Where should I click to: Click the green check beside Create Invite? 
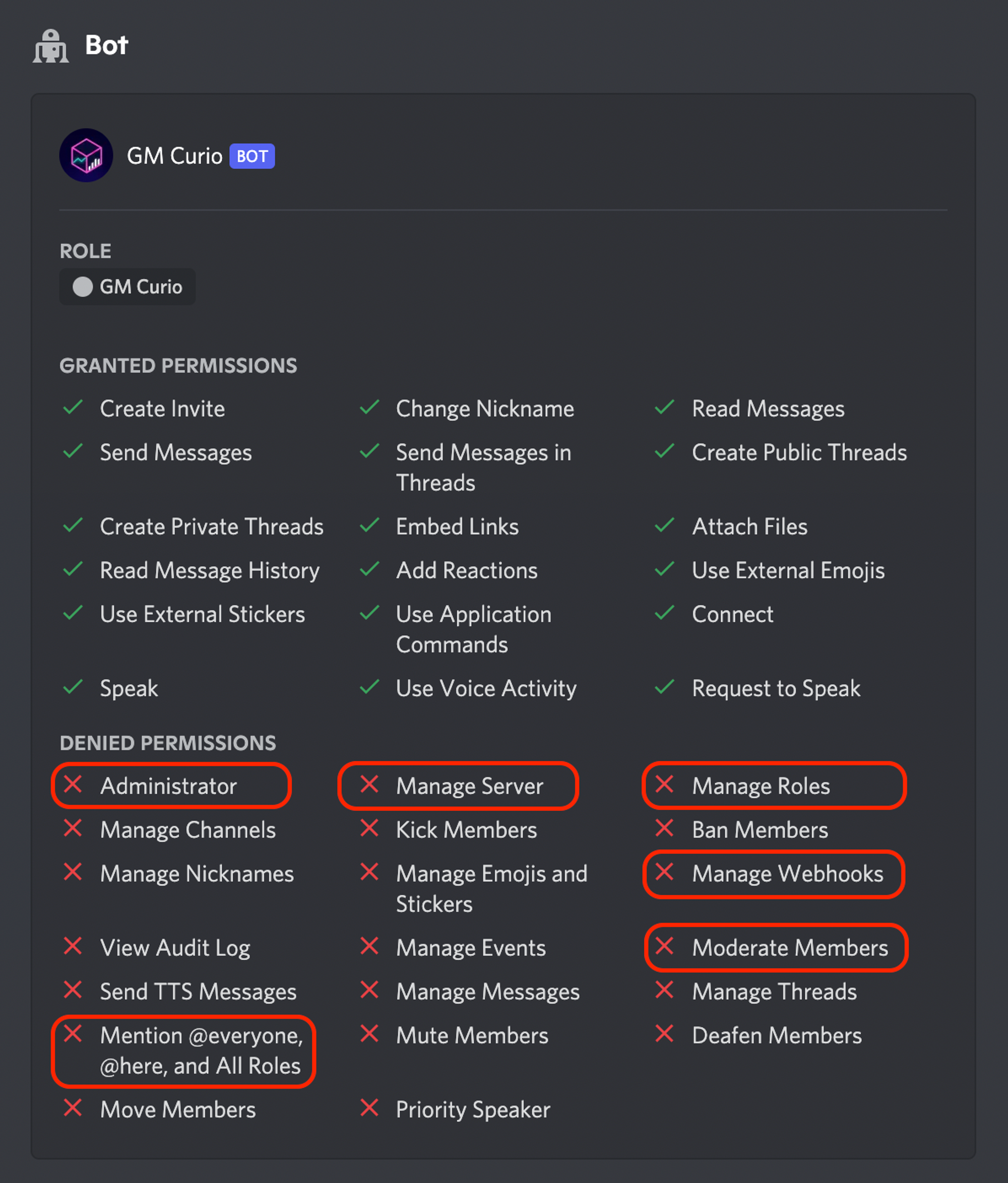[73, 407]
